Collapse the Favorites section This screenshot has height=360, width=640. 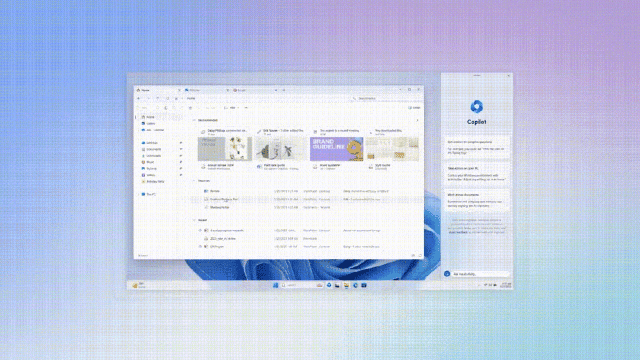194,181
